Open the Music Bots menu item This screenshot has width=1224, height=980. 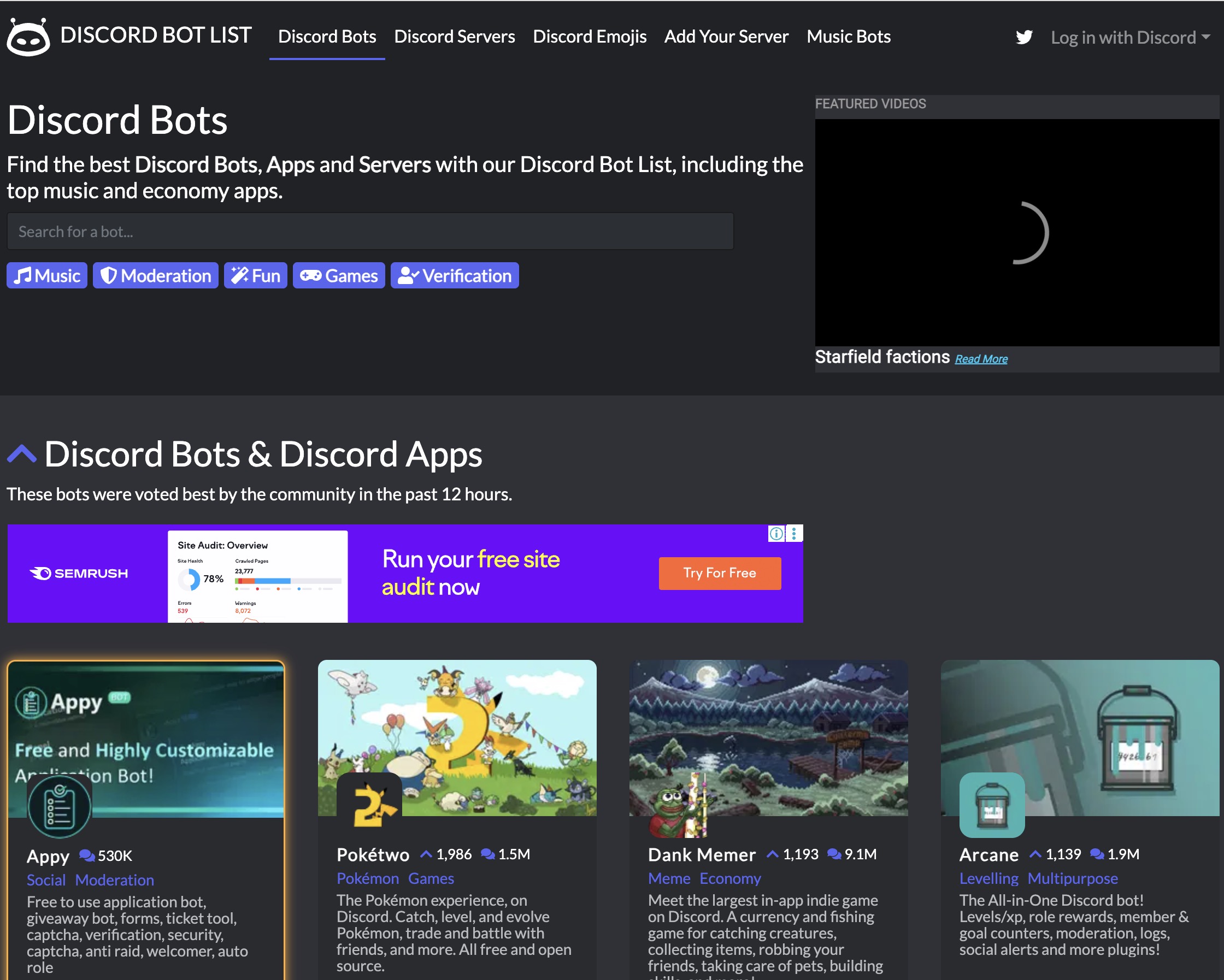(x=848, y=37)
